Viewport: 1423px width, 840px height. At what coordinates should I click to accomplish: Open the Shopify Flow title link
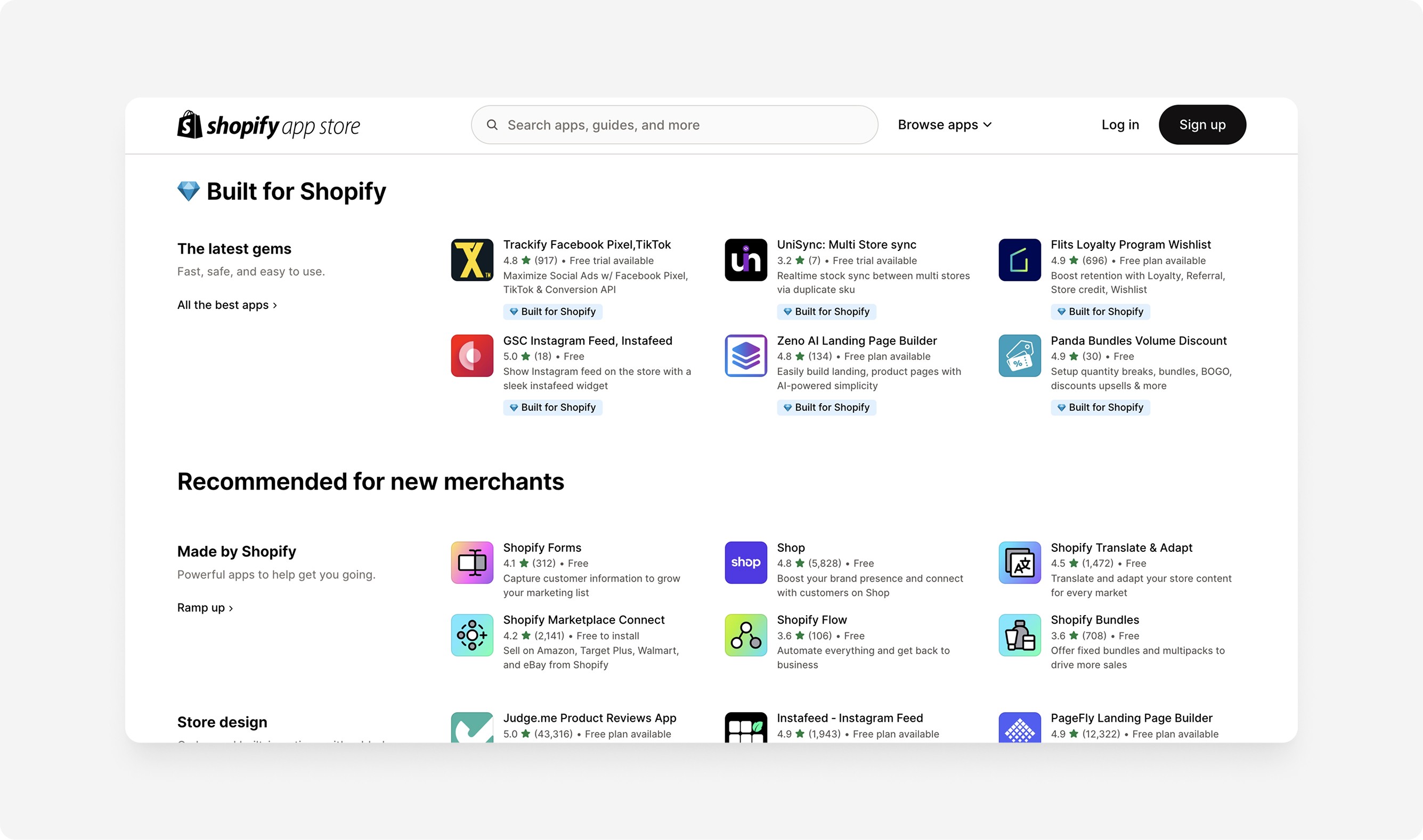[812, 620]
